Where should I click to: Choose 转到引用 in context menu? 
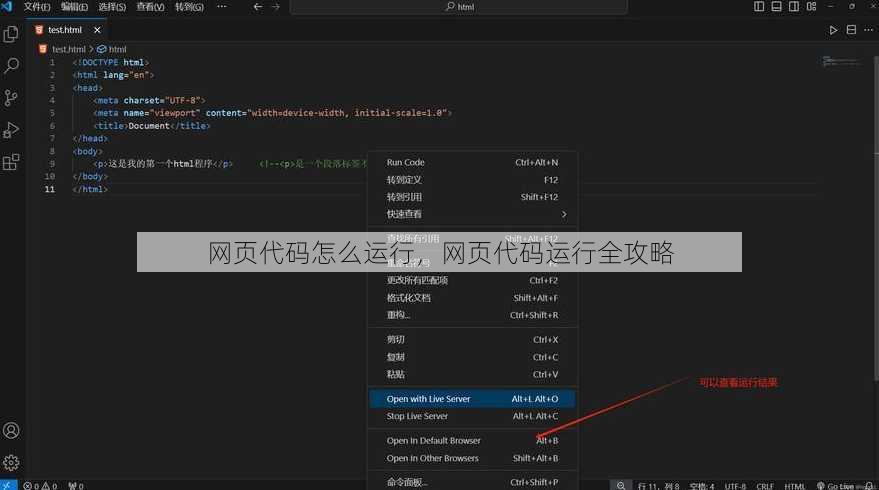(472, 197)
